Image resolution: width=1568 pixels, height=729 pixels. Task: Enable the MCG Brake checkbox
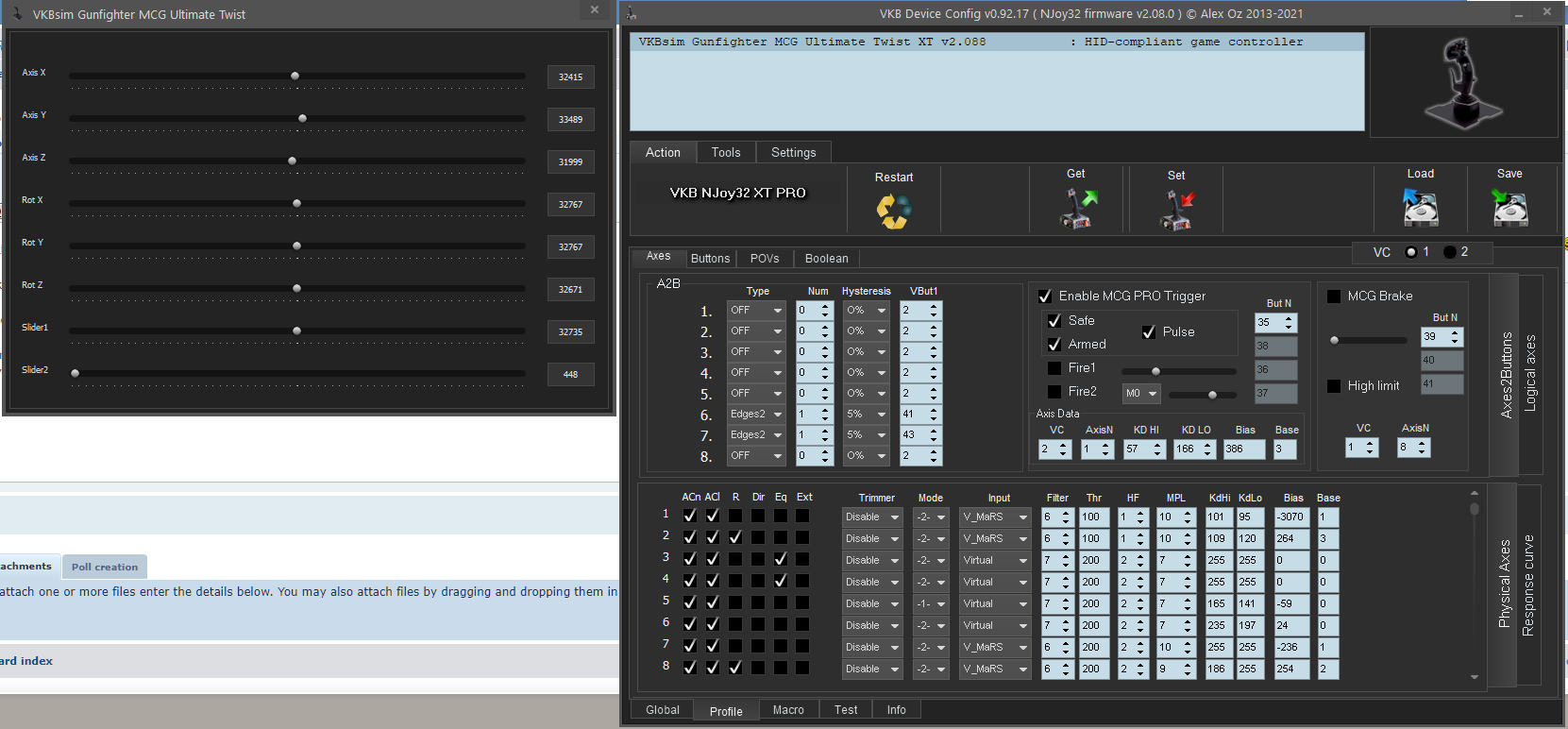tap(1334, 297)
